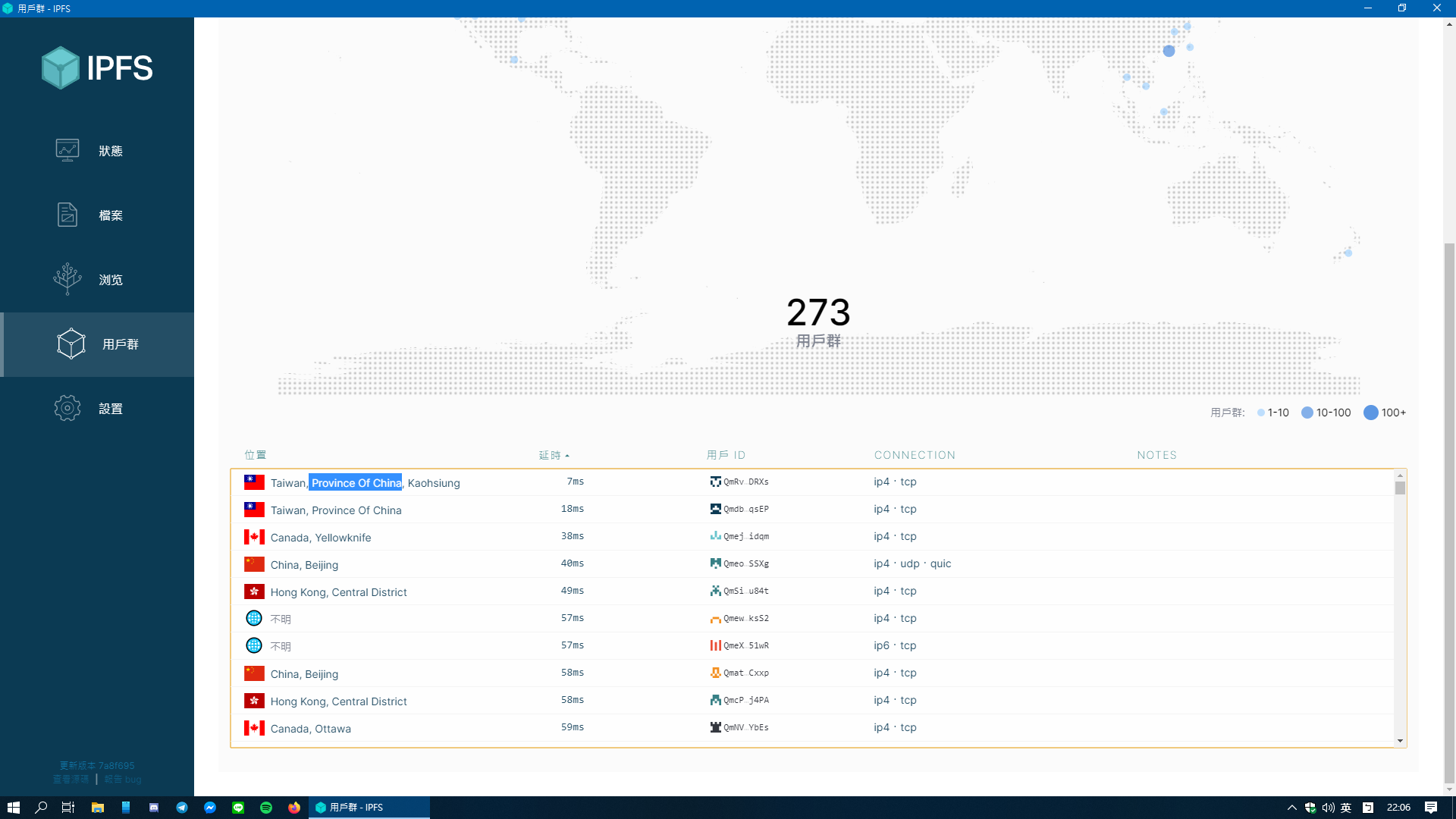This screenshot has width=1456, height=819.
Task: Open Task View in taskbar
Action: click(68, 808)
